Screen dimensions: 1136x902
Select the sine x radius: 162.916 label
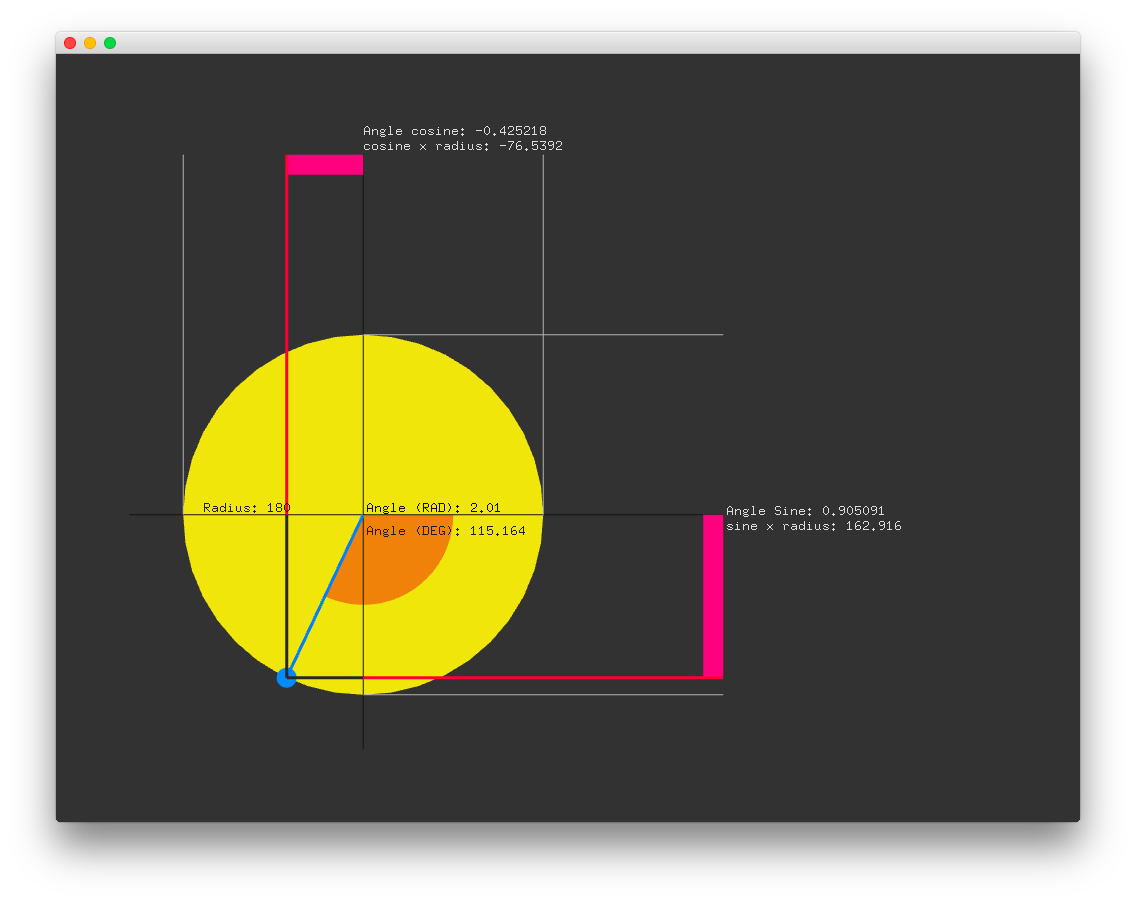pos(812,525)
